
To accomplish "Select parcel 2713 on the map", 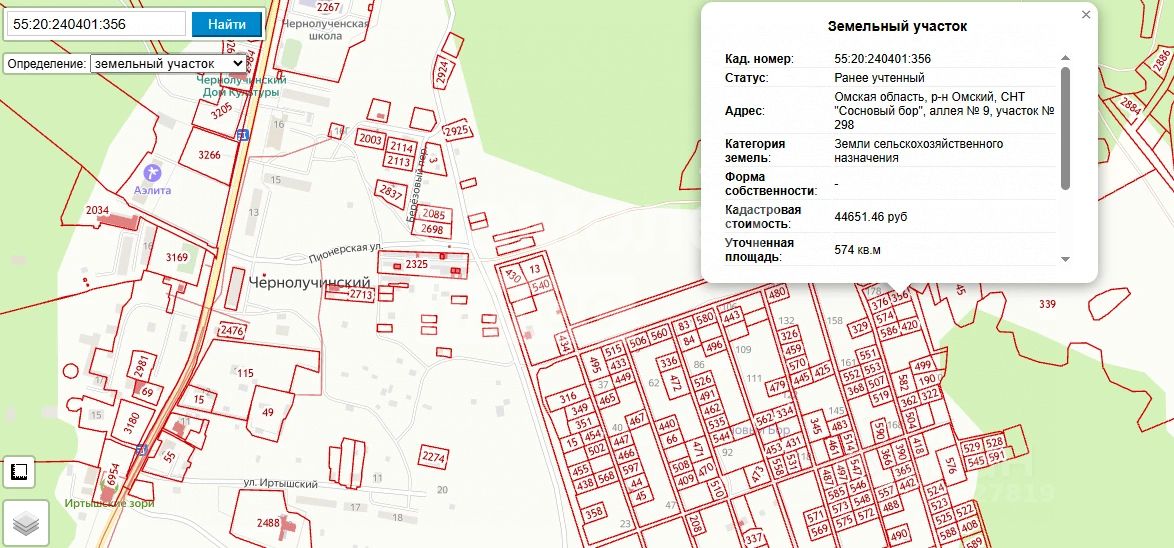I will [360, 294].
